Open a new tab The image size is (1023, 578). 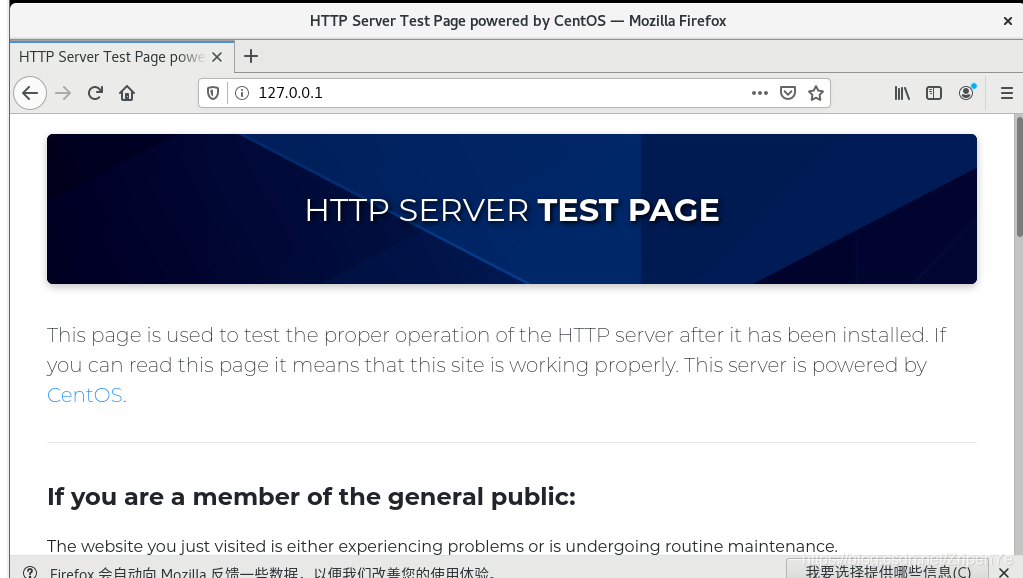tap(251, 57)
